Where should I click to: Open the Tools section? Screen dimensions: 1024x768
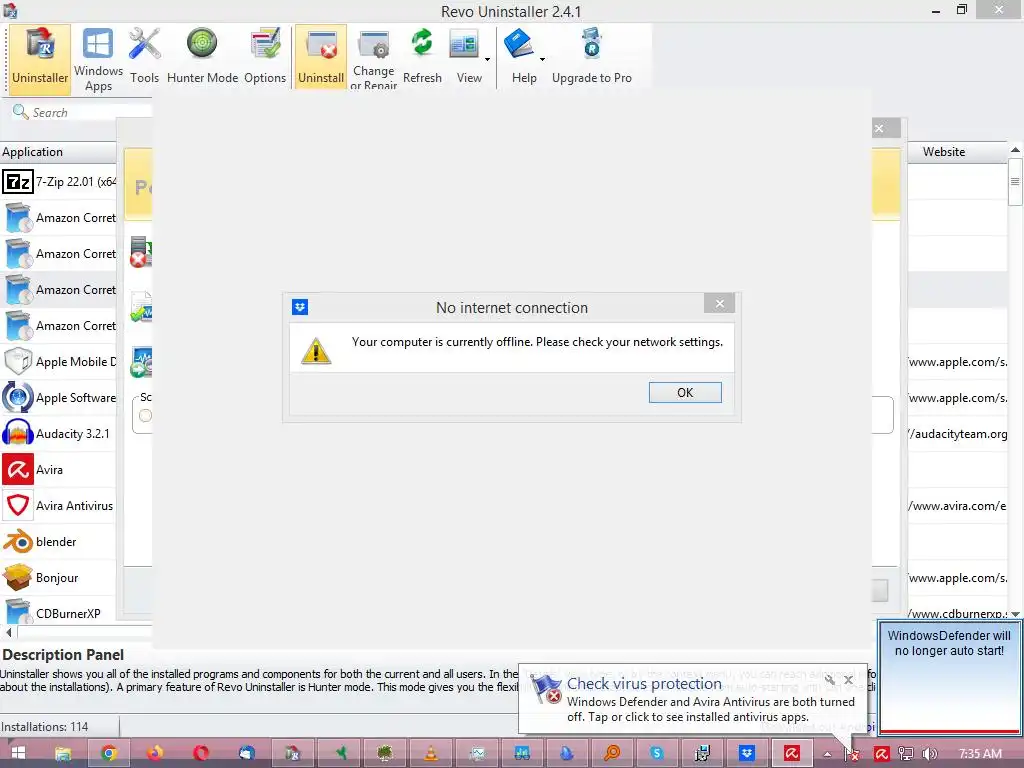(x=144, y=57)
